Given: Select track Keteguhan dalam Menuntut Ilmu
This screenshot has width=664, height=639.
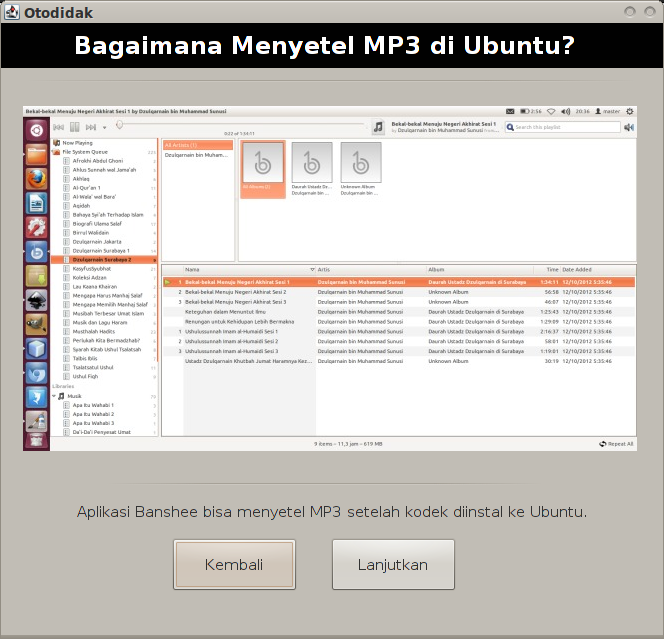Looking at the screenshot, I should click(398, 312).
